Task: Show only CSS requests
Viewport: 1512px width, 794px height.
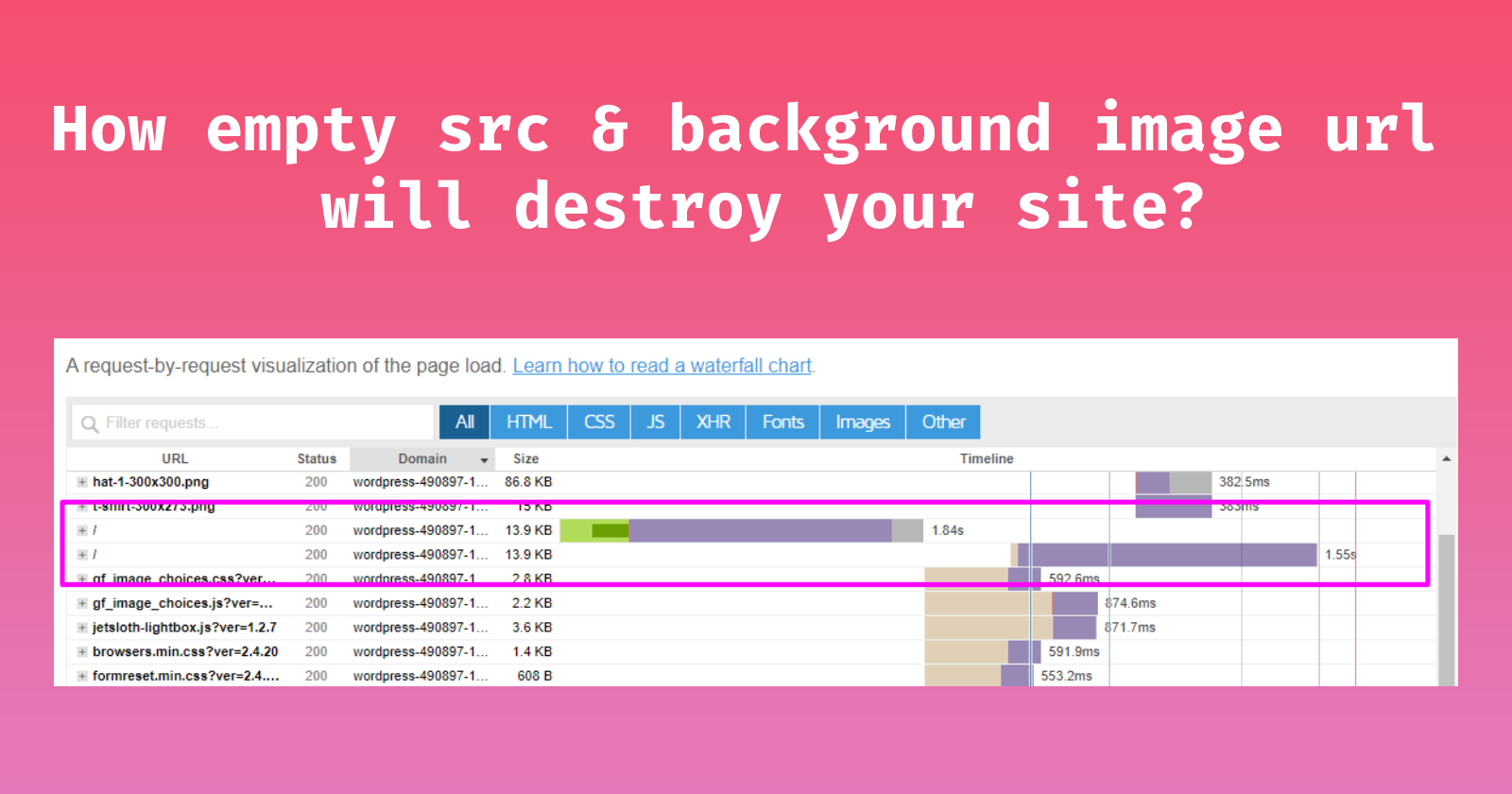Action: (600, 423)
